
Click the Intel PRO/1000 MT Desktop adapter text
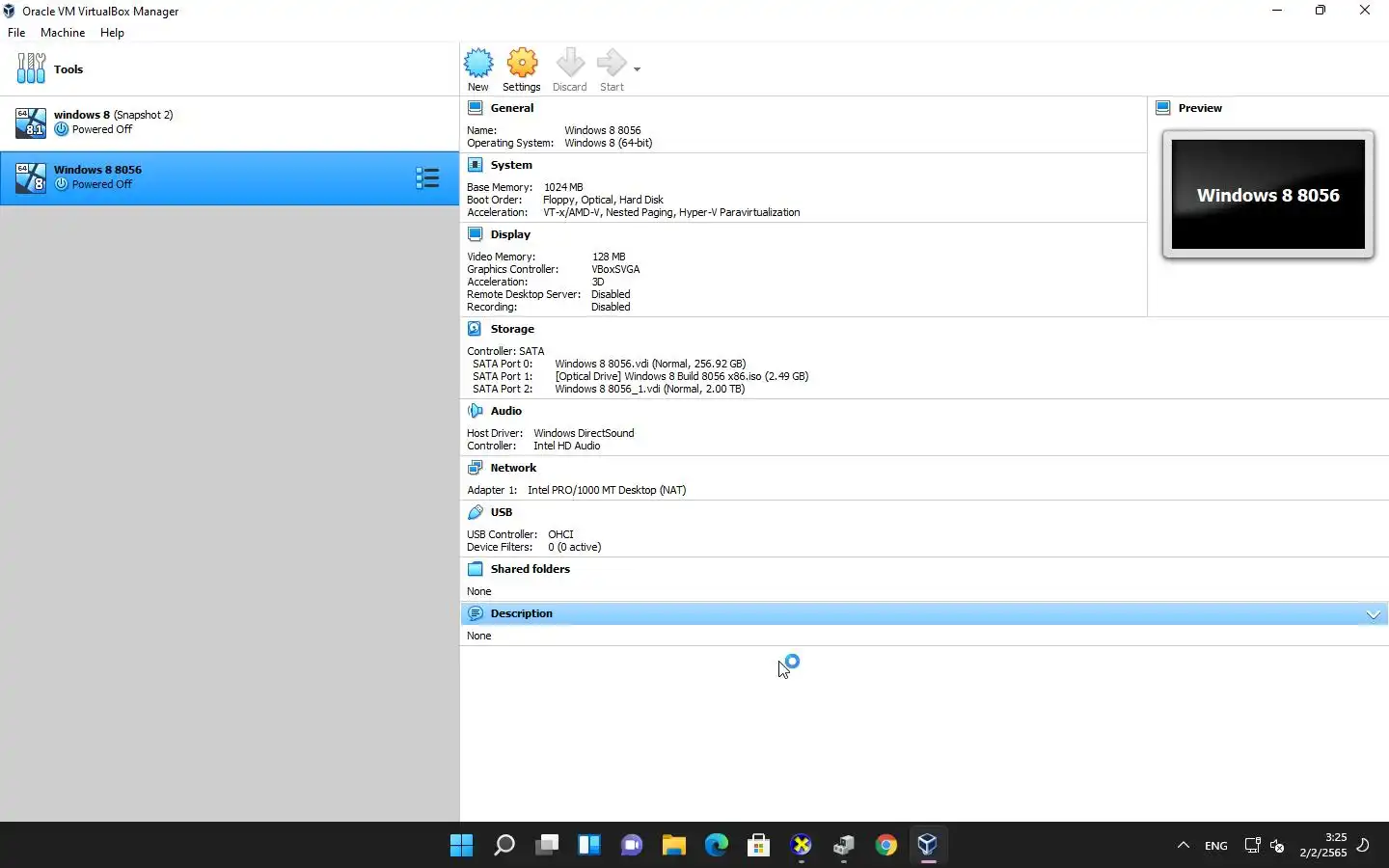pyautogui.click(x=607, y=490)
